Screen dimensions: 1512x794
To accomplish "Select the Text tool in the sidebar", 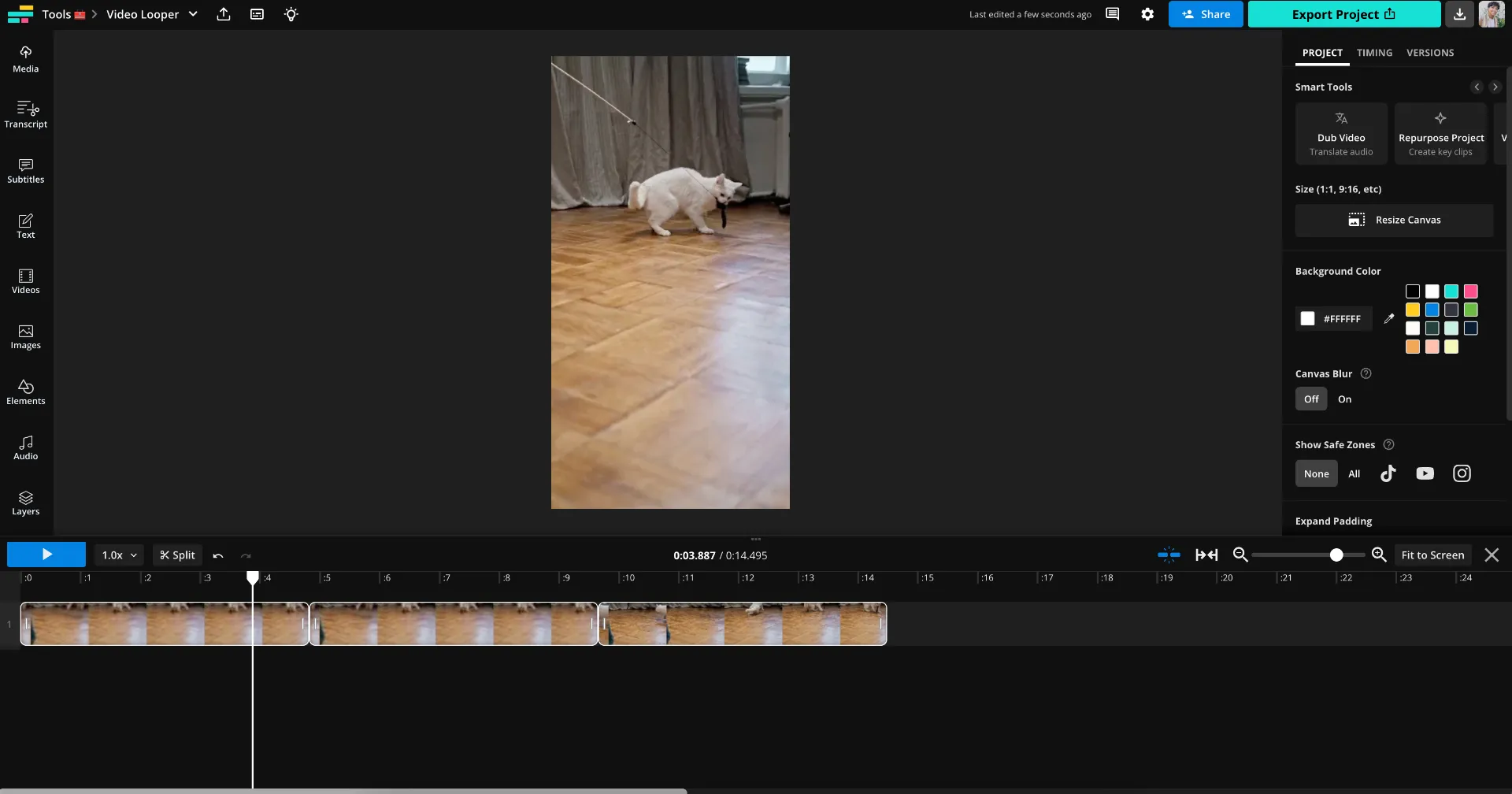I will pos(25,225).
